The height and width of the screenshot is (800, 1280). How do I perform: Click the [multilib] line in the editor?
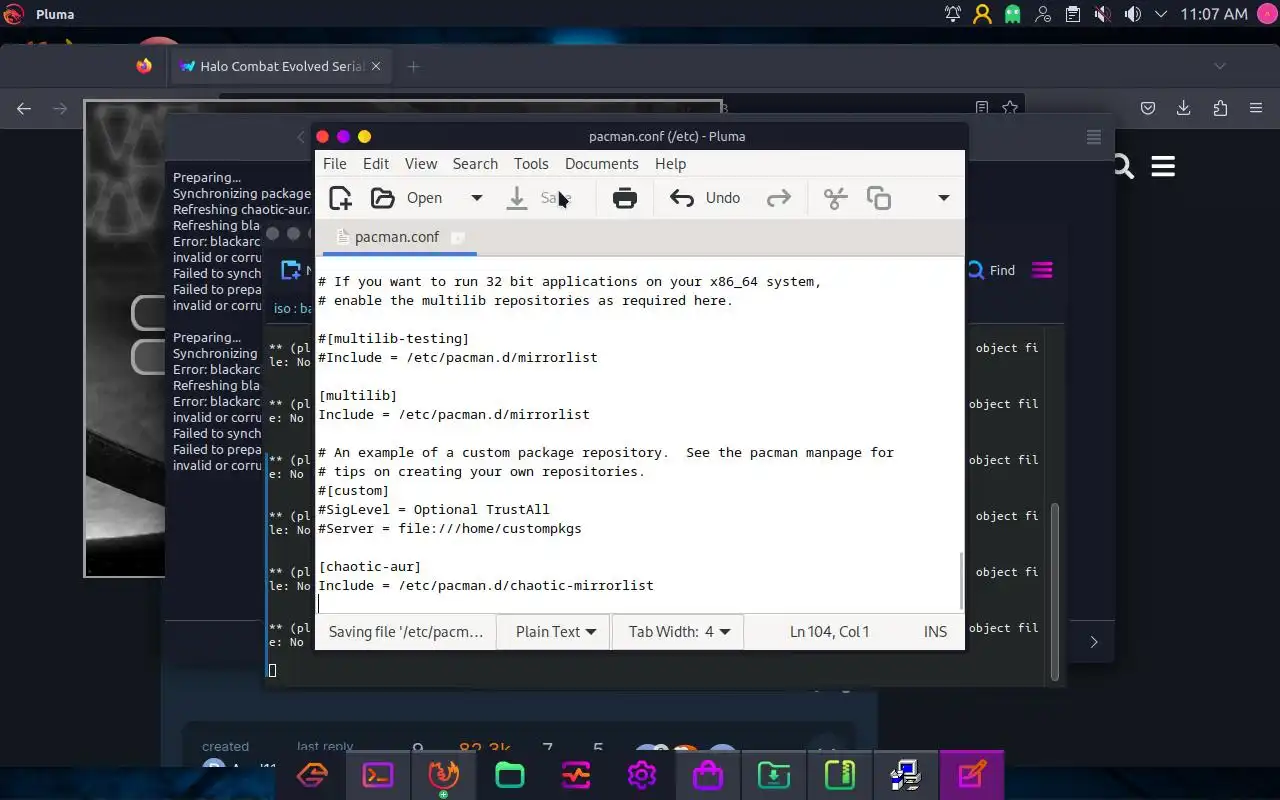tap(358, 396)
